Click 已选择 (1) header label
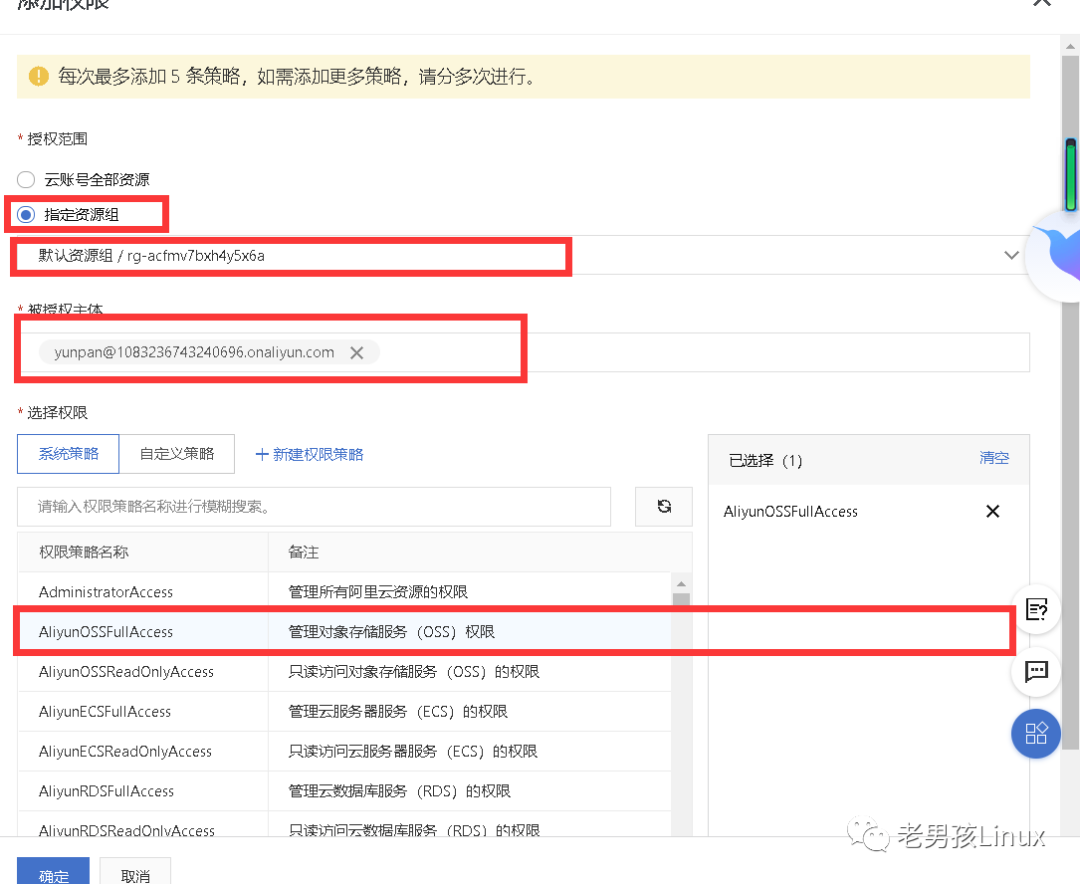This screenshot has width=1080, height=884. tap(765, 460)
